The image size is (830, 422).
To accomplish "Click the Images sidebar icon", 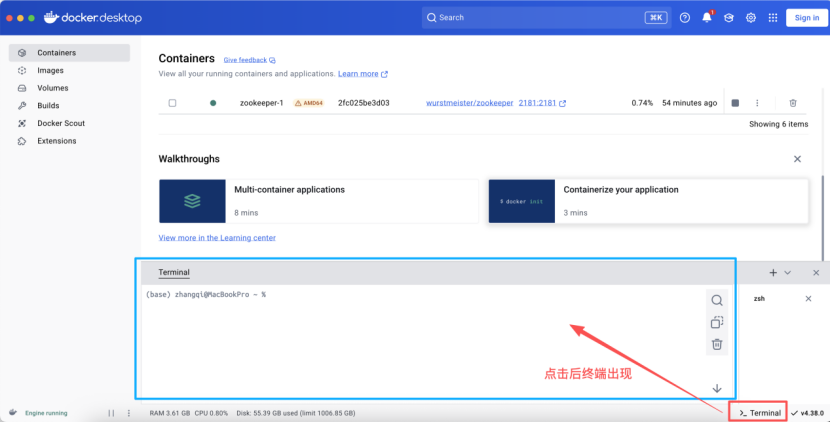I will tap(22, 70).
